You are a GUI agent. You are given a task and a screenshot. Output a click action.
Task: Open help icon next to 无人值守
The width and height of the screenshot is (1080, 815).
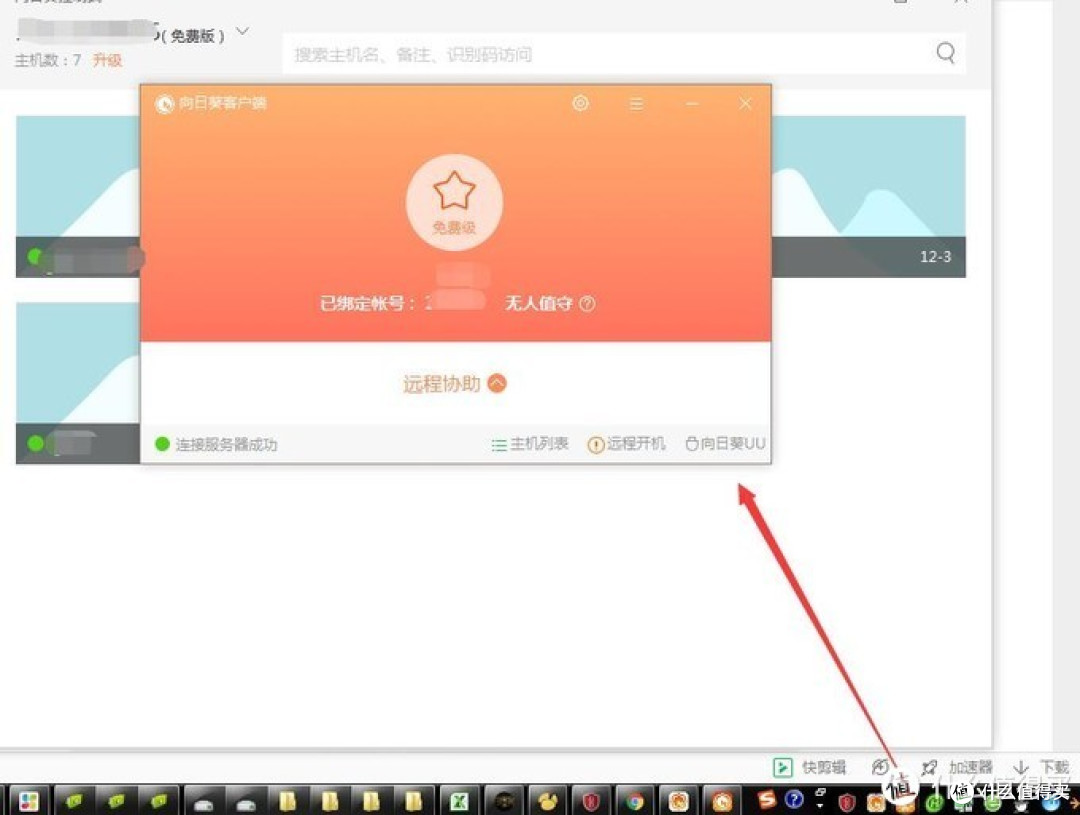(x=587, y=303)
